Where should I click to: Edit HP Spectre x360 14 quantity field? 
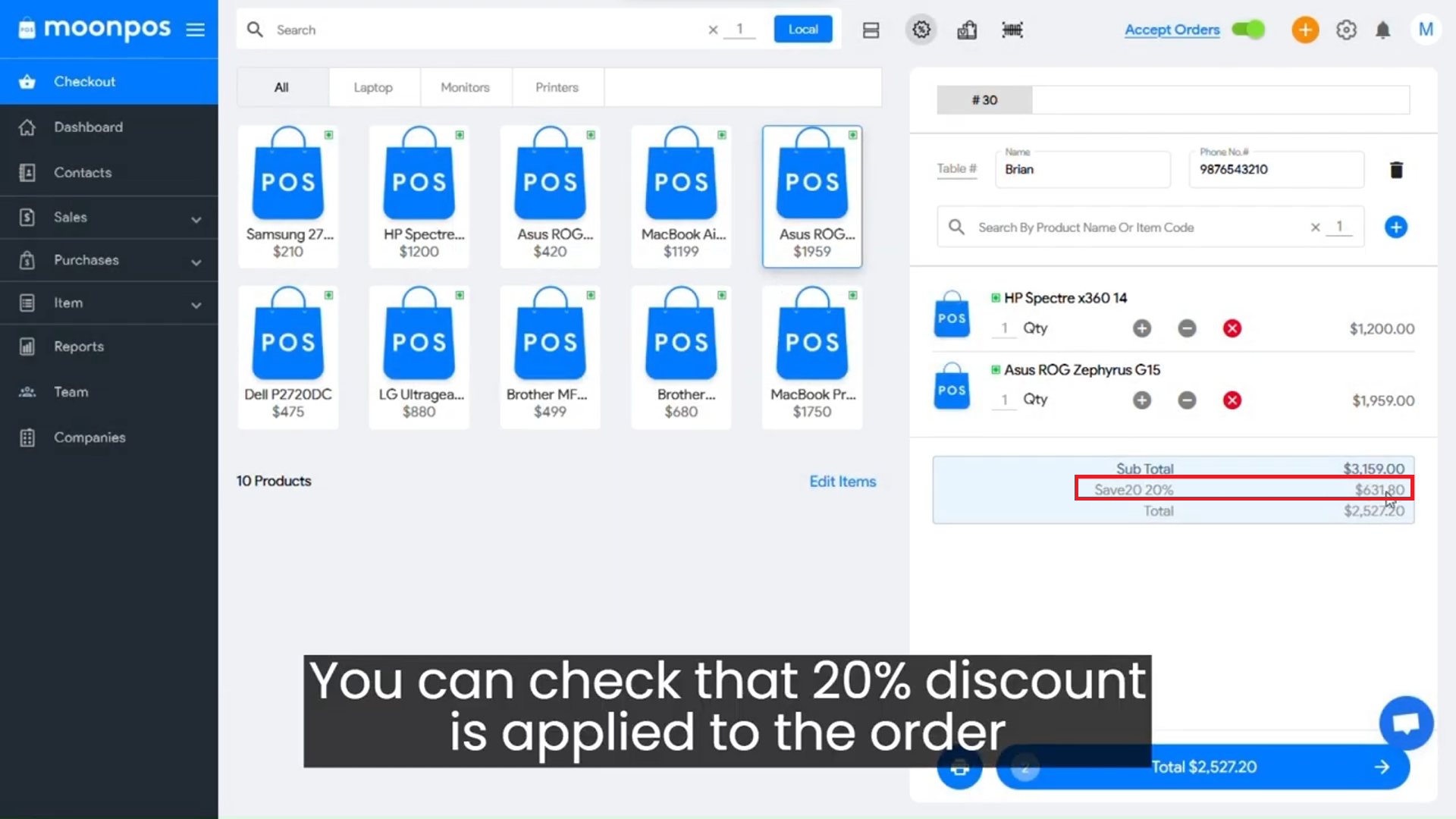[1004, 328]
